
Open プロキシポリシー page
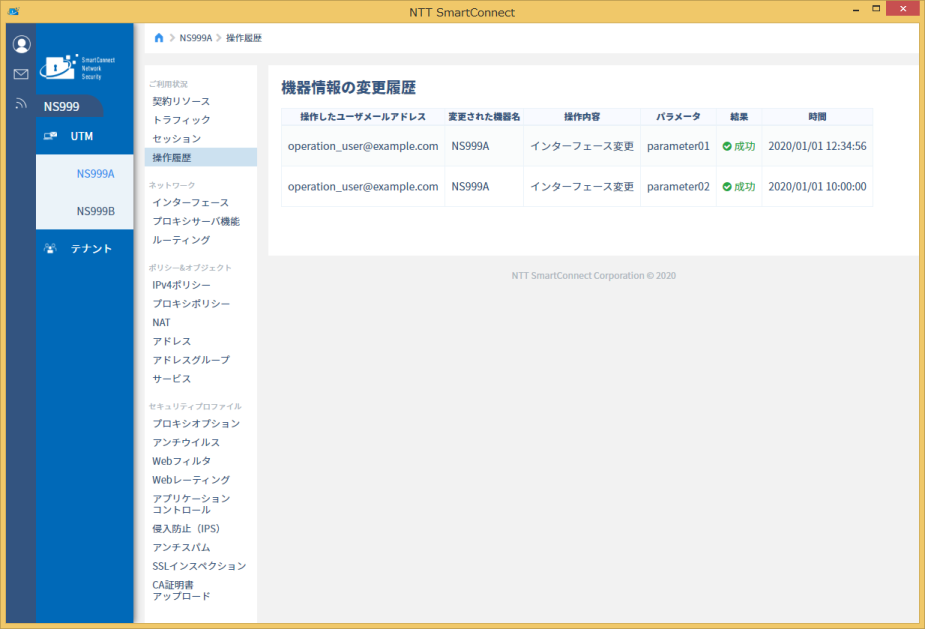pyautogui.click(x=191, y=304)
